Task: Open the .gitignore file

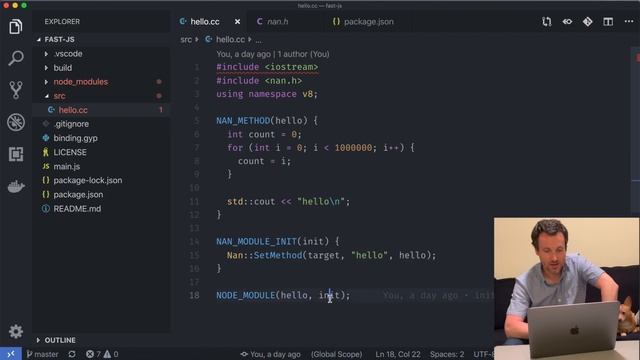Action: pyautogui.click(x=71, y=124)
